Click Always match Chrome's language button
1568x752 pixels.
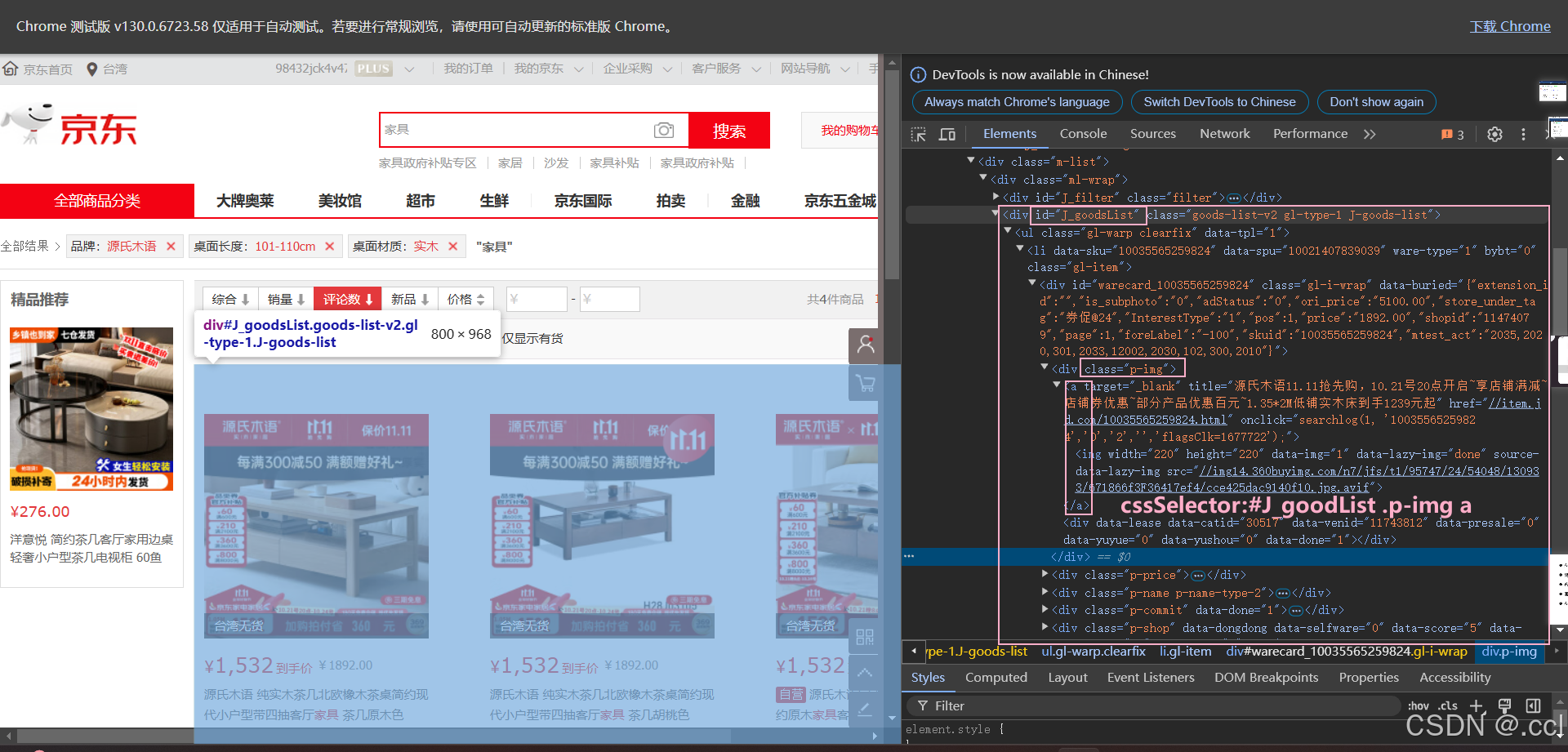[x=1017, y=102]
